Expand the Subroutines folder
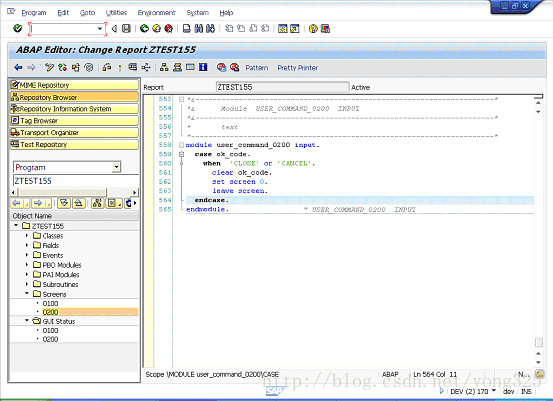553x401 pixels. tap(27, 284)
